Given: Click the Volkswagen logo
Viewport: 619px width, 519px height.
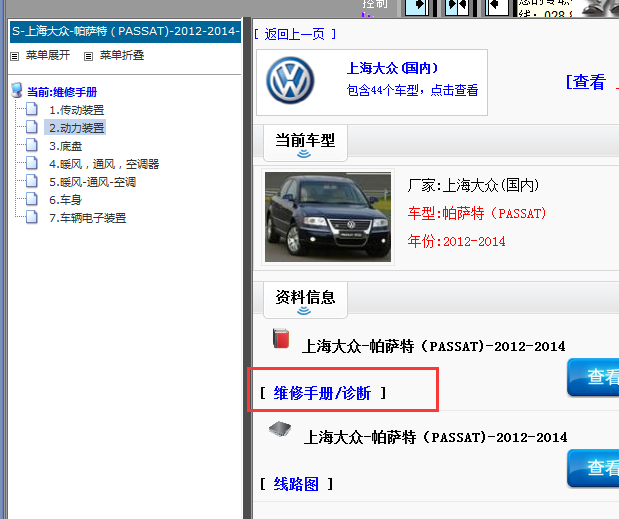Looking at the screenshot, I should (x=290, y=81).
